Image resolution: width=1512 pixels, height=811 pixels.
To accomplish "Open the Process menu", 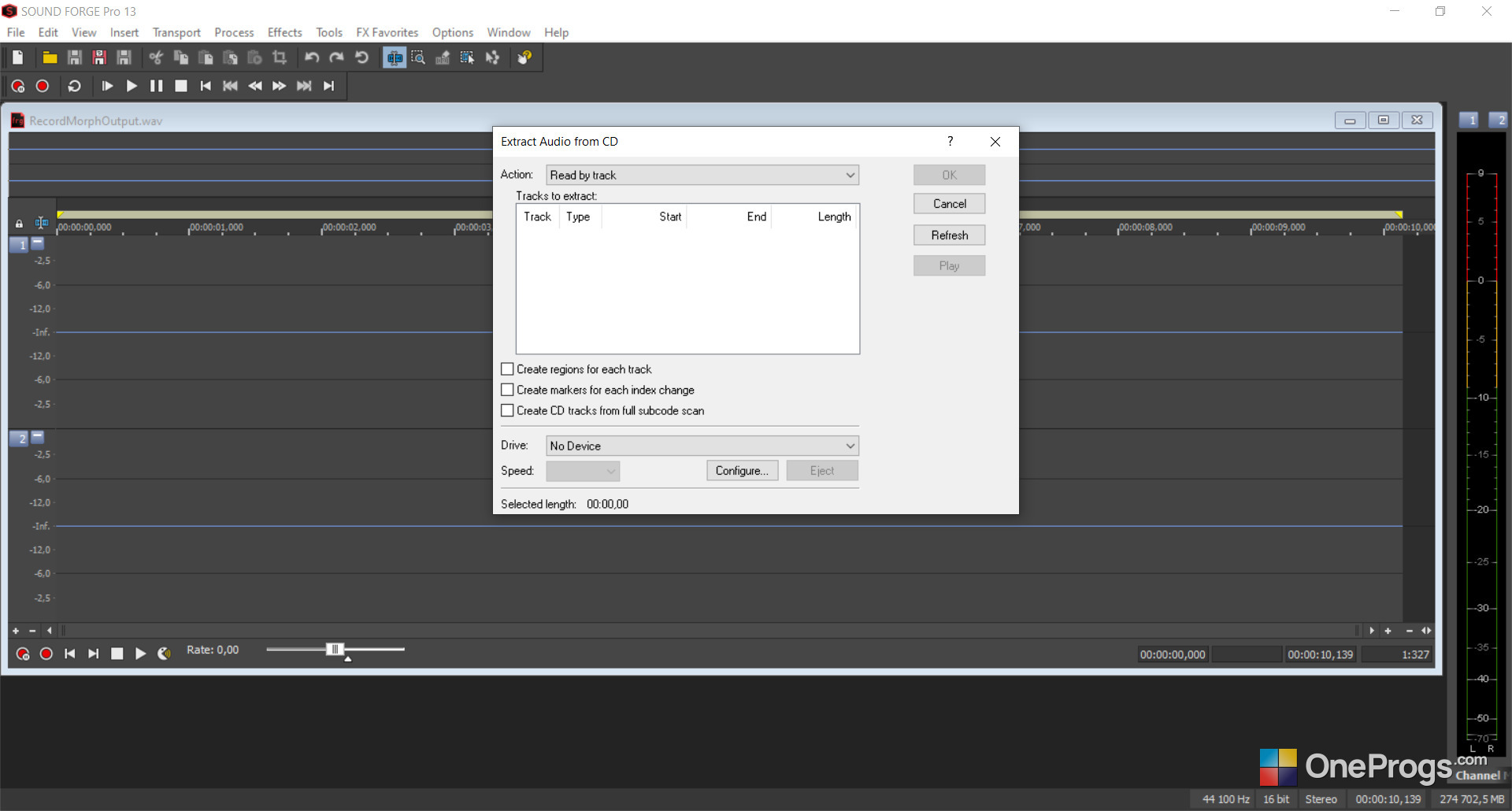I will (x=234, y=32).
